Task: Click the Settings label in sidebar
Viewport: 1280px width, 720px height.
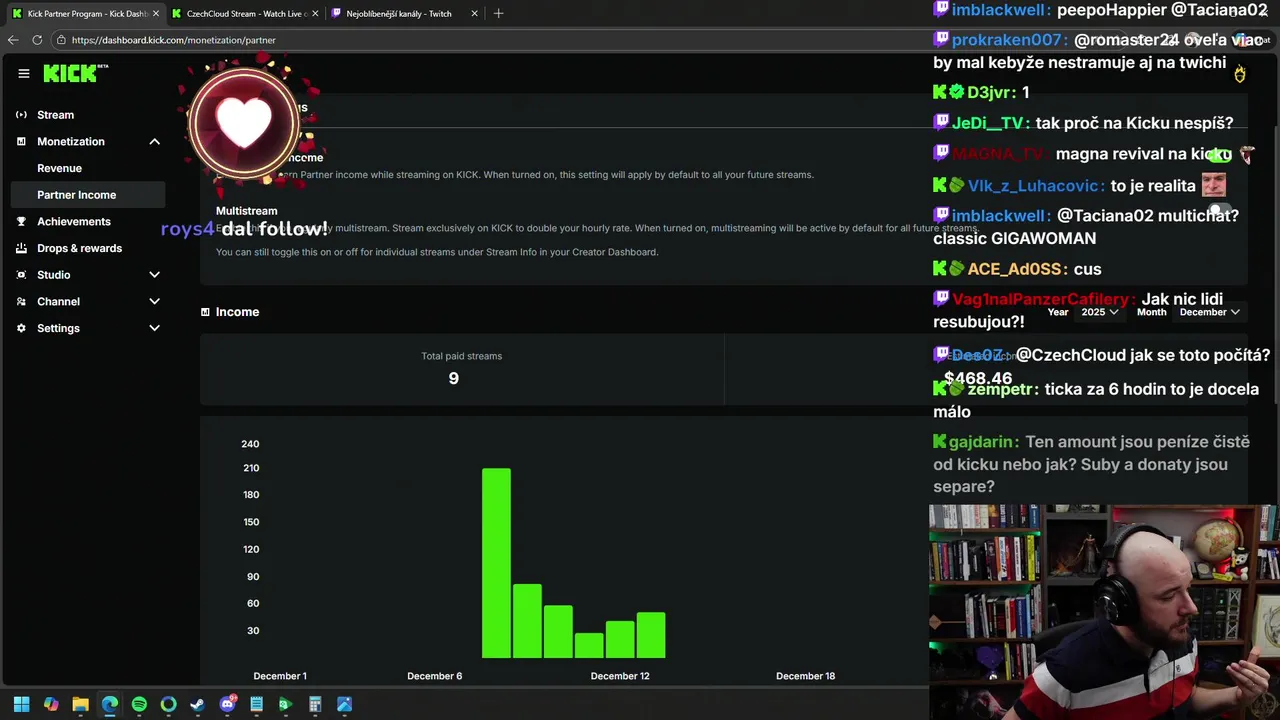Action: click(58, 328)
